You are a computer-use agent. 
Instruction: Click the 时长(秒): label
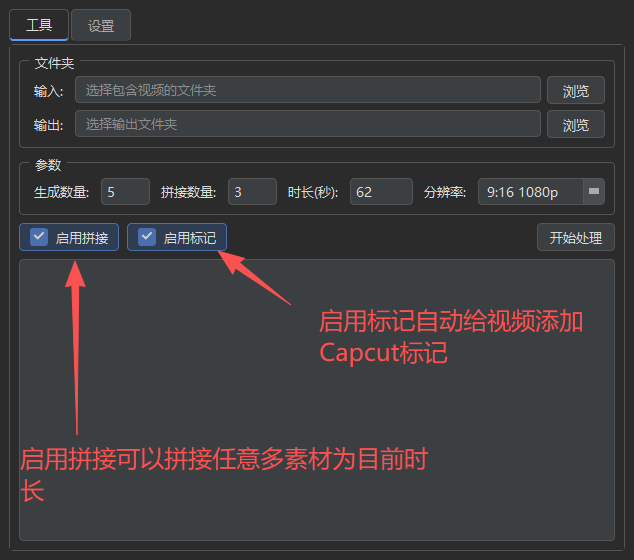coord(313,192)
